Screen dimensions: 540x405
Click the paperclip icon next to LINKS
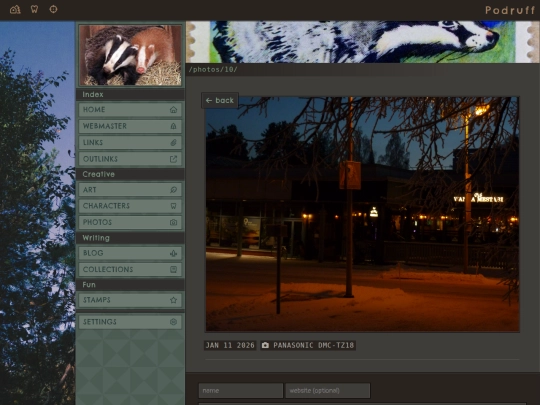[x=173, y=142]
